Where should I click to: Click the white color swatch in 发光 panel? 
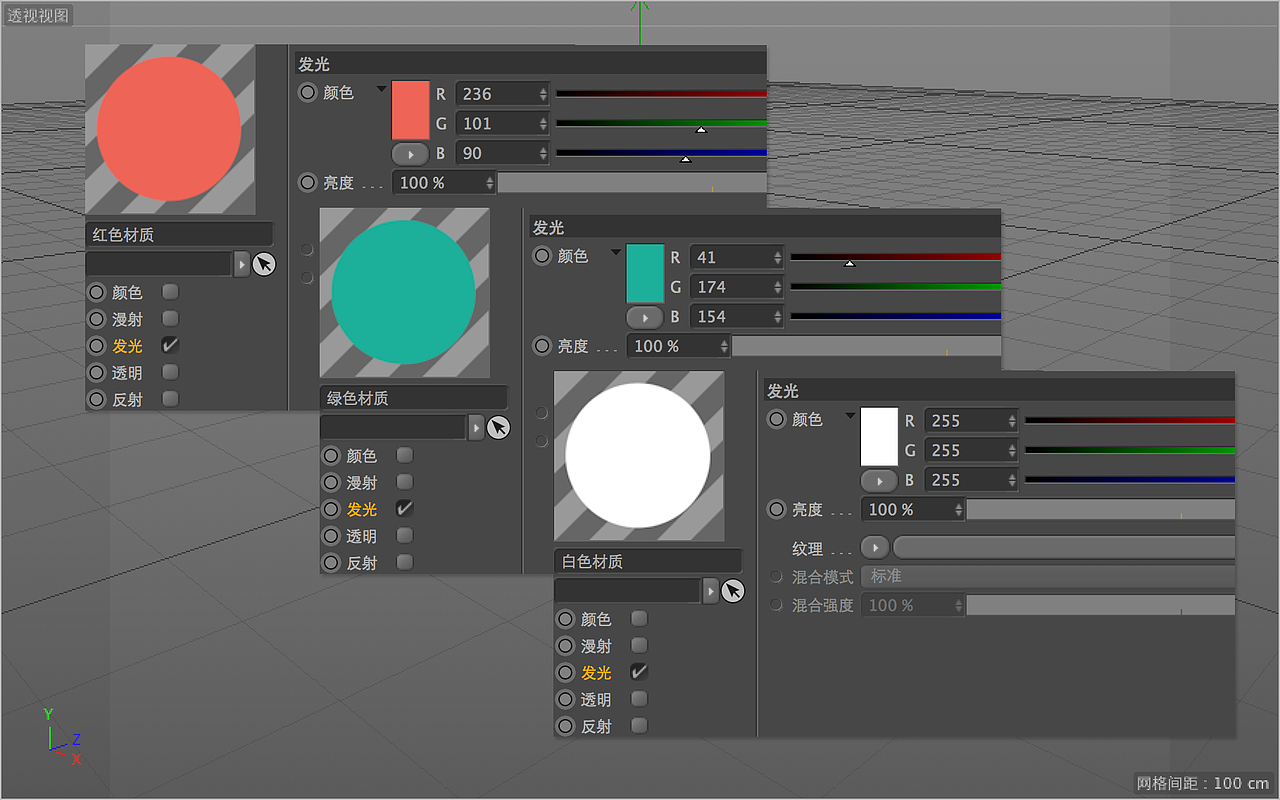[880, 437]
